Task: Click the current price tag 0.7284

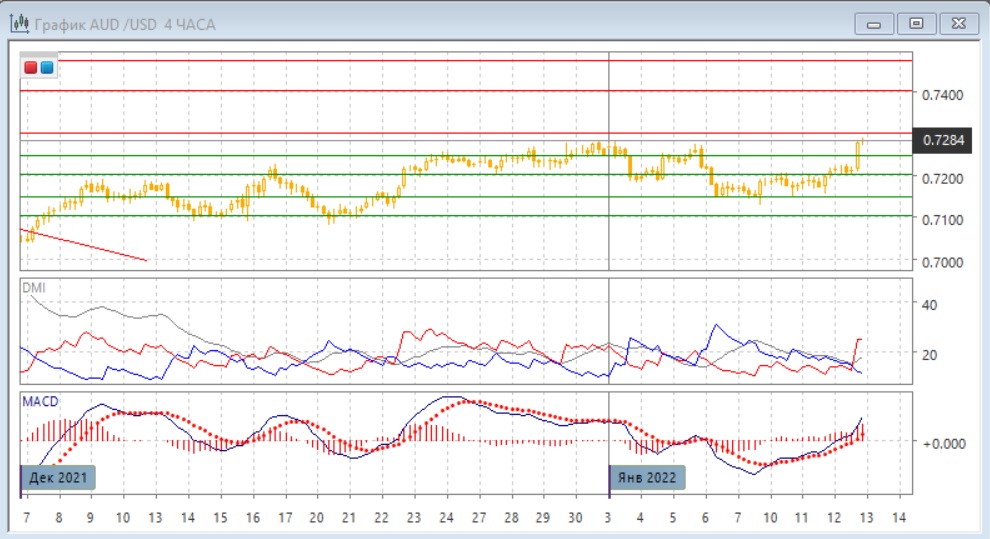Action: tap(943, 140)
